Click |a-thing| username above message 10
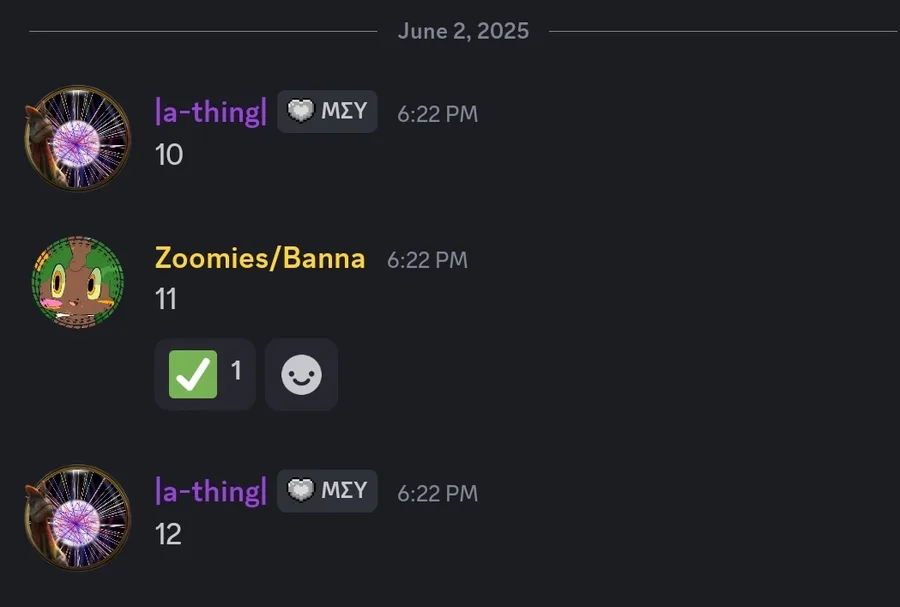 (x=211, y=112)
